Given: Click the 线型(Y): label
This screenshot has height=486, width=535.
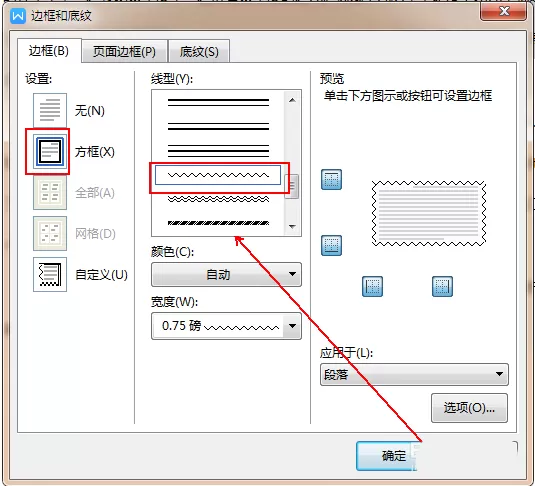Looking at the screenshot, I should pyautogui.click(x=172, y=79).
